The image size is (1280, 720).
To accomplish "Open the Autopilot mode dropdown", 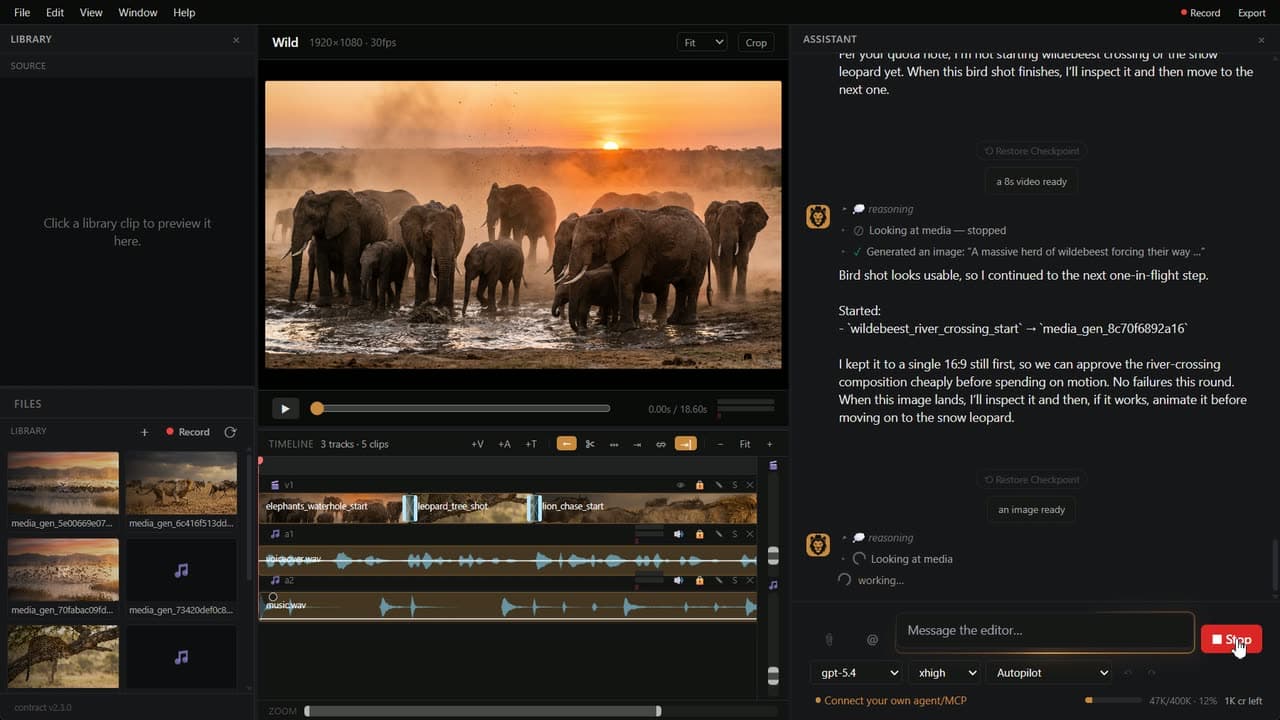I will [1049, 673].
